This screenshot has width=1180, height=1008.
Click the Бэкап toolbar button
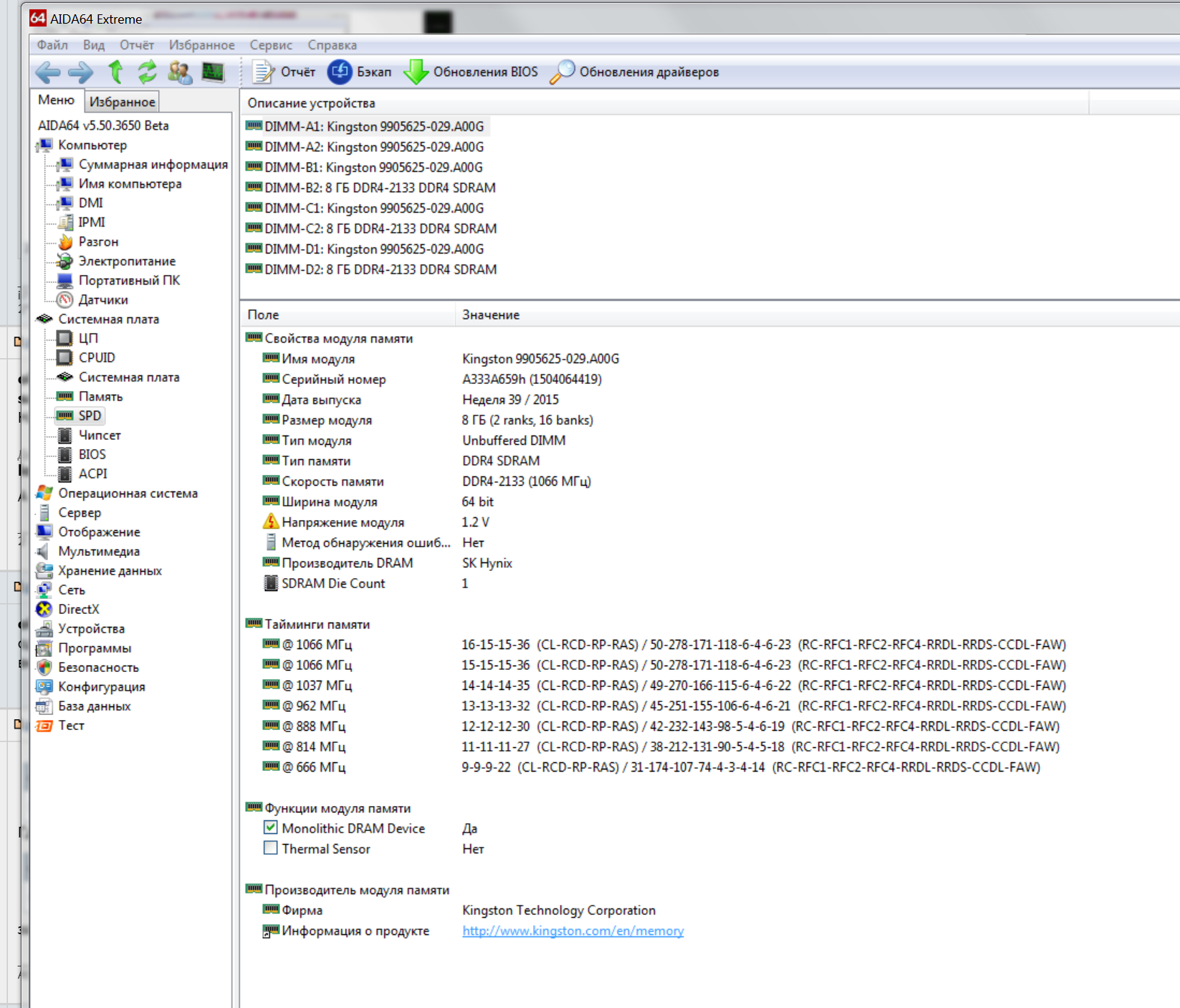tap(360, 72)
